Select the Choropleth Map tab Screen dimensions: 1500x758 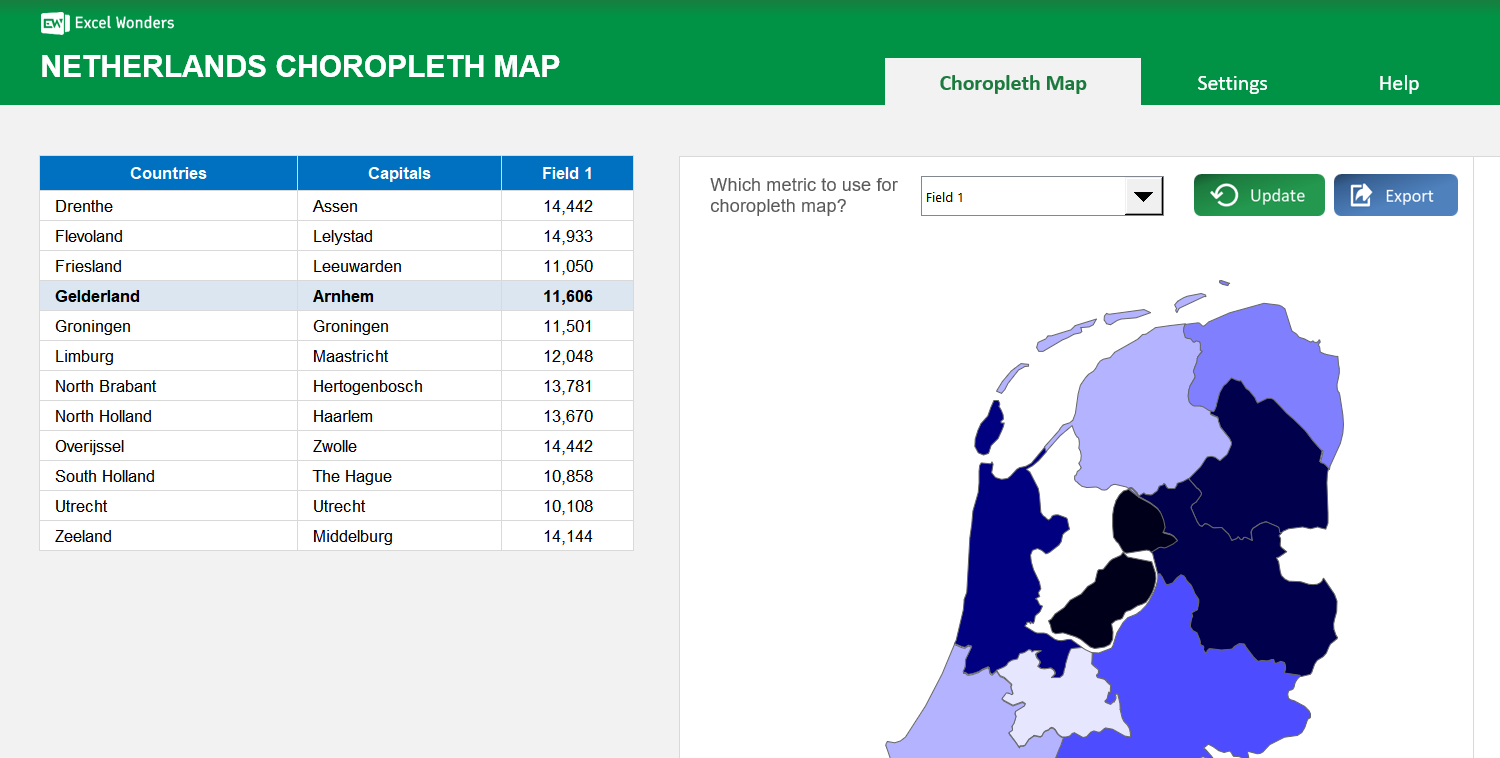(x=1013, y=83)
